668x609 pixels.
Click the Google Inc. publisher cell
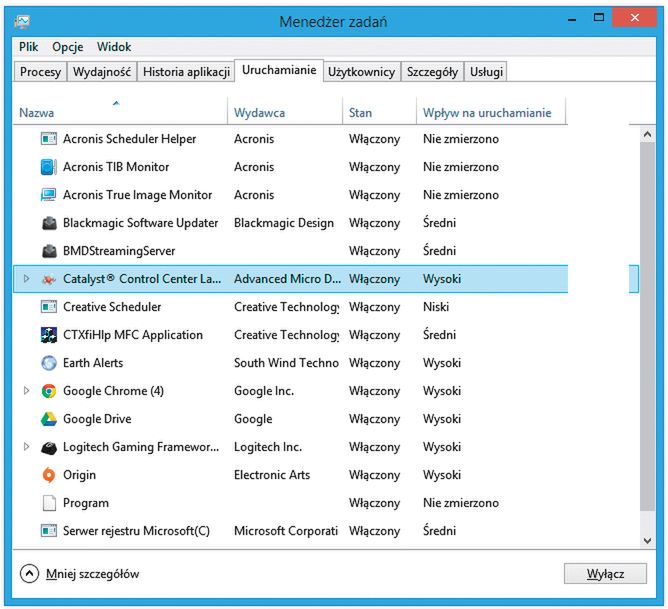tap(264, 391)
